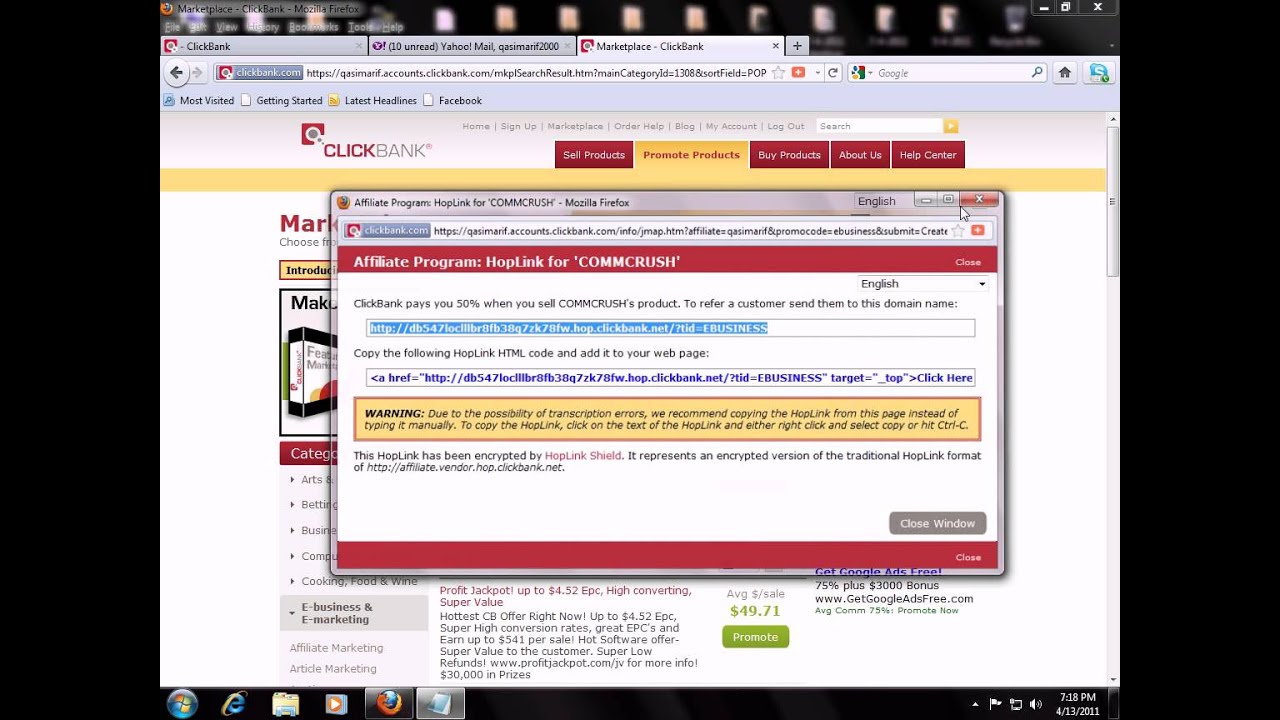Open the Promote Products tab
1280x720 pixels.
click(691, 155)
